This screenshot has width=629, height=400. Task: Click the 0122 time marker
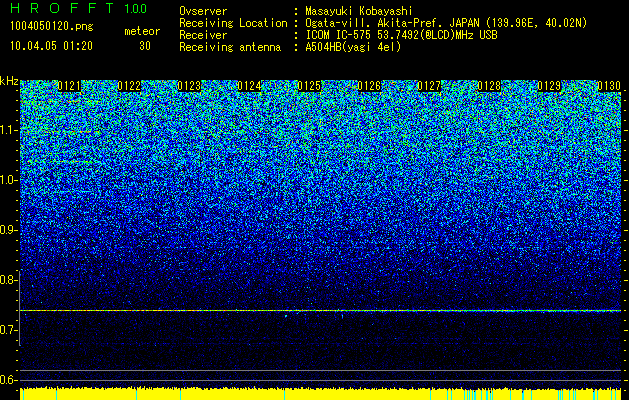pos(129,86)
